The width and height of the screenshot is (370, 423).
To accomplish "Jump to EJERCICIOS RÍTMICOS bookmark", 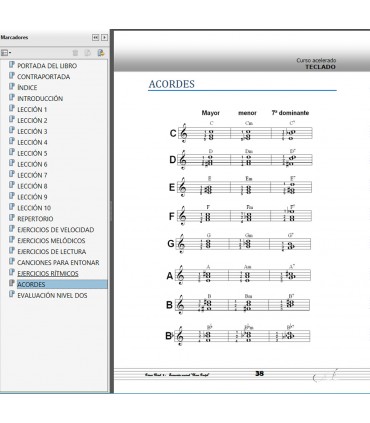I will (48, 273).
